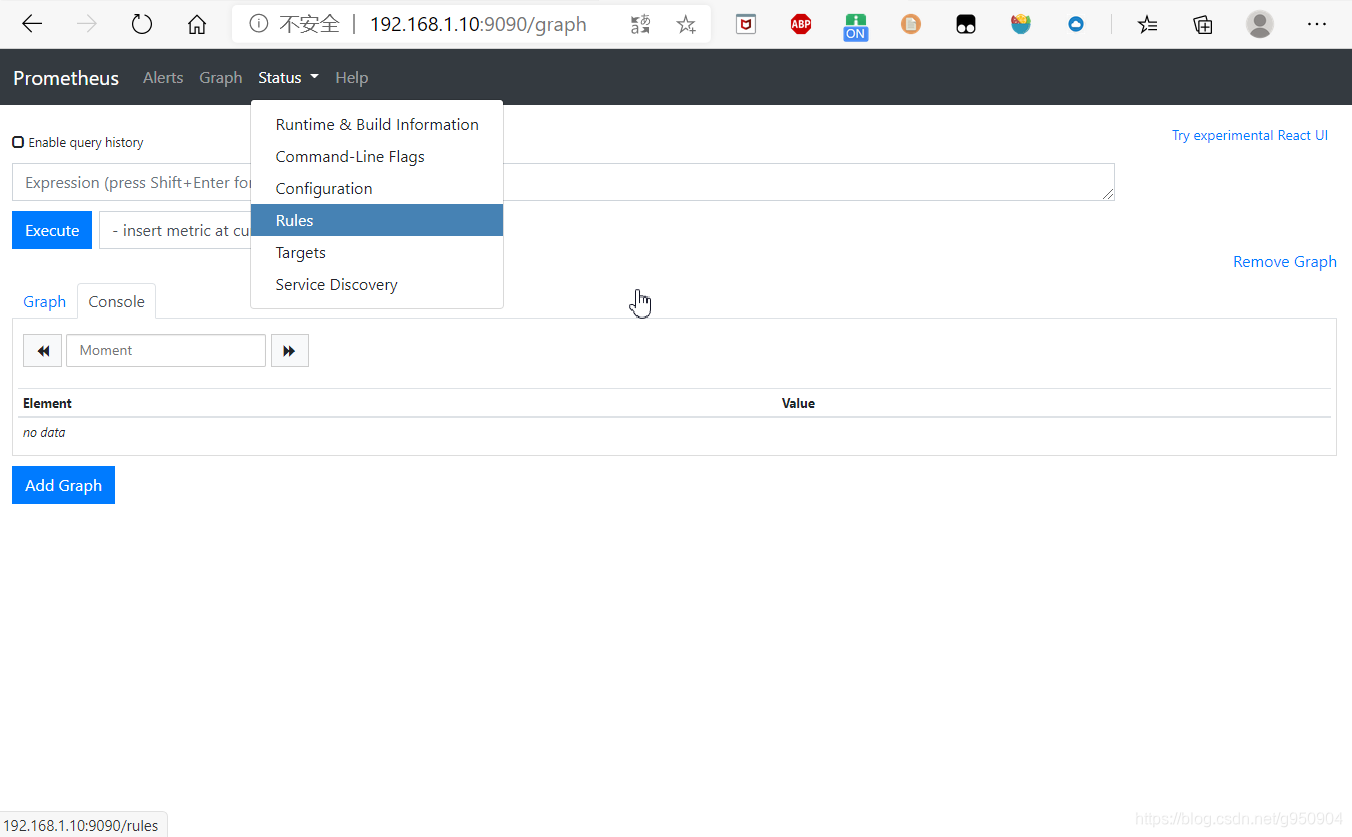Enable query history checkbox
The width and height of the screenshot is (1352, 837).
click(x=18, y=142)
